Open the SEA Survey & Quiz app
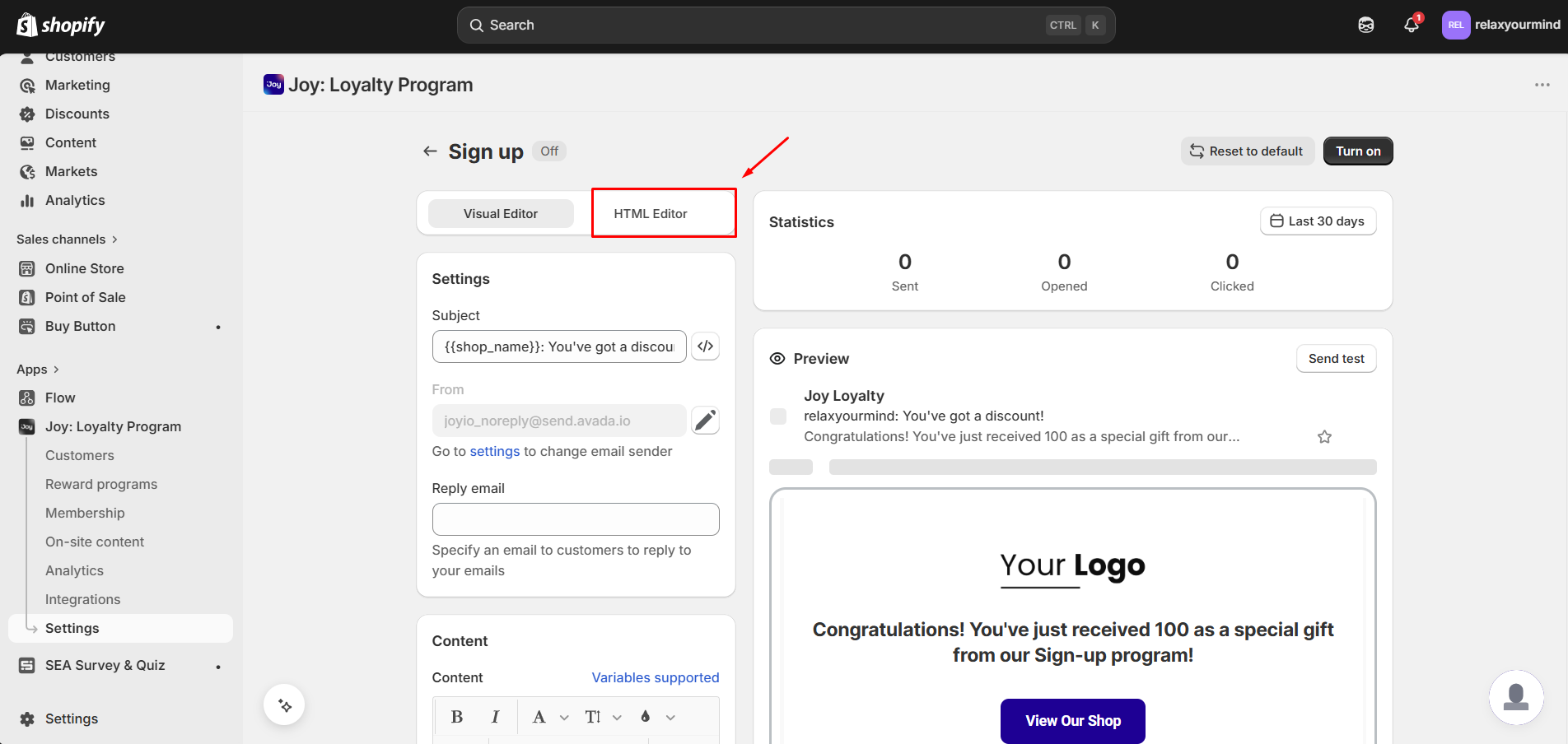Viewport: 1568px width, 744px height. (x=105, y=665)
